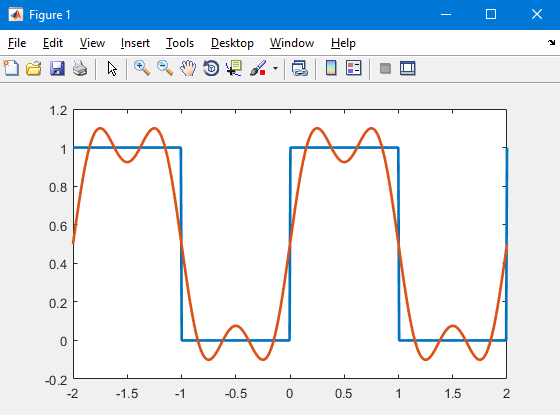Hide plot tools with the gray square icon

pyautogui.click(x=385, y=68)
